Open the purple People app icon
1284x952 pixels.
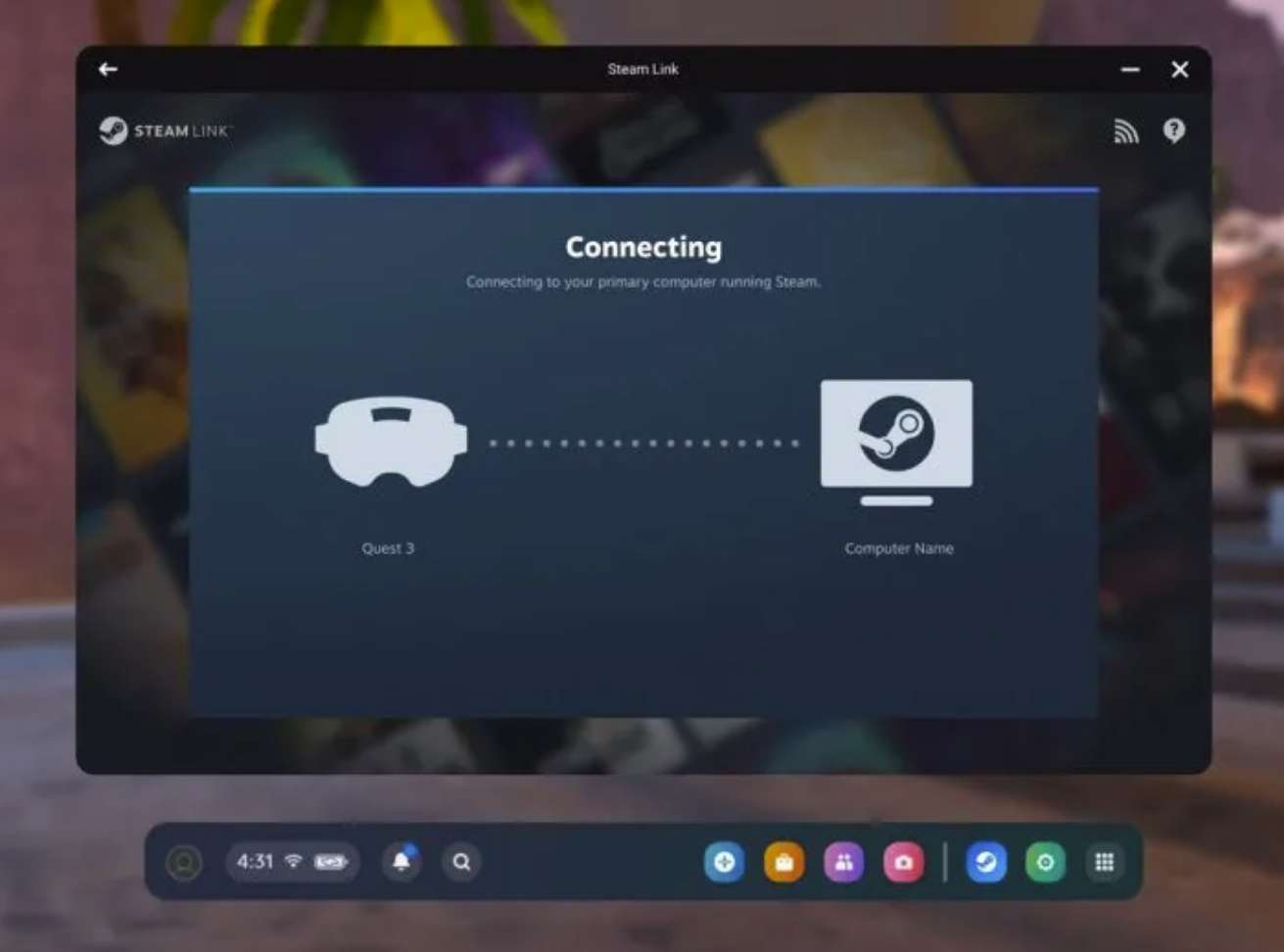843,862
